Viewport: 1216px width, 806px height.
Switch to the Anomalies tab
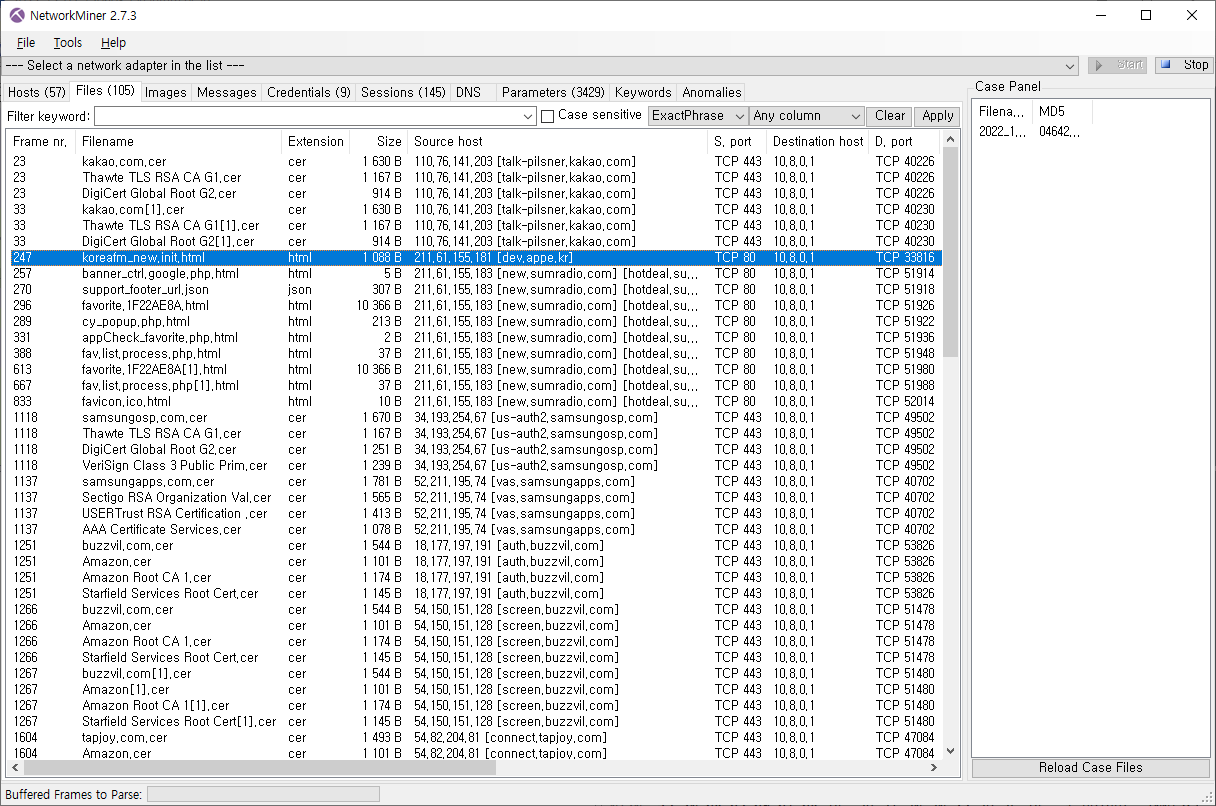pos(712,92)
